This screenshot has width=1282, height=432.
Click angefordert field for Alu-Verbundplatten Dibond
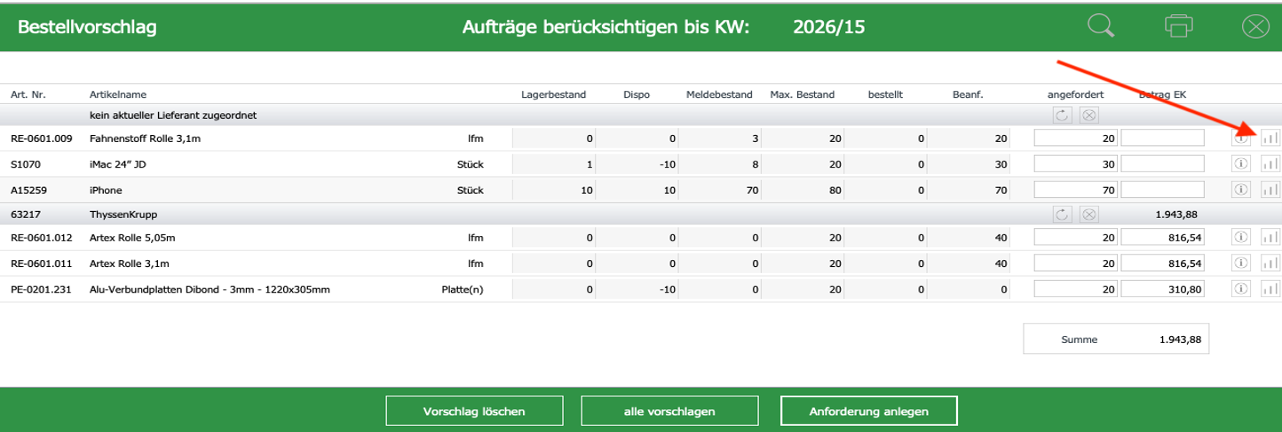pyautogui.click(x=1075, y=290)
